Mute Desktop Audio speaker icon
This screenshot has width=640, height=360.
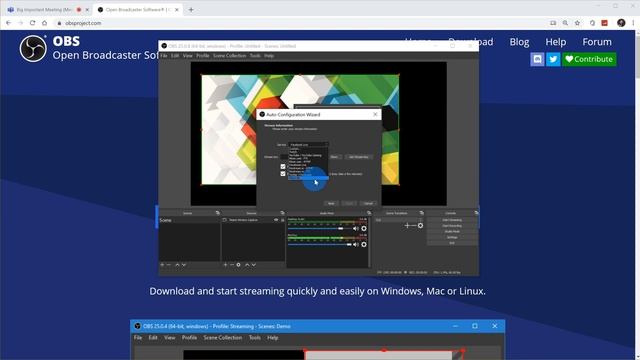pos(356,229)
